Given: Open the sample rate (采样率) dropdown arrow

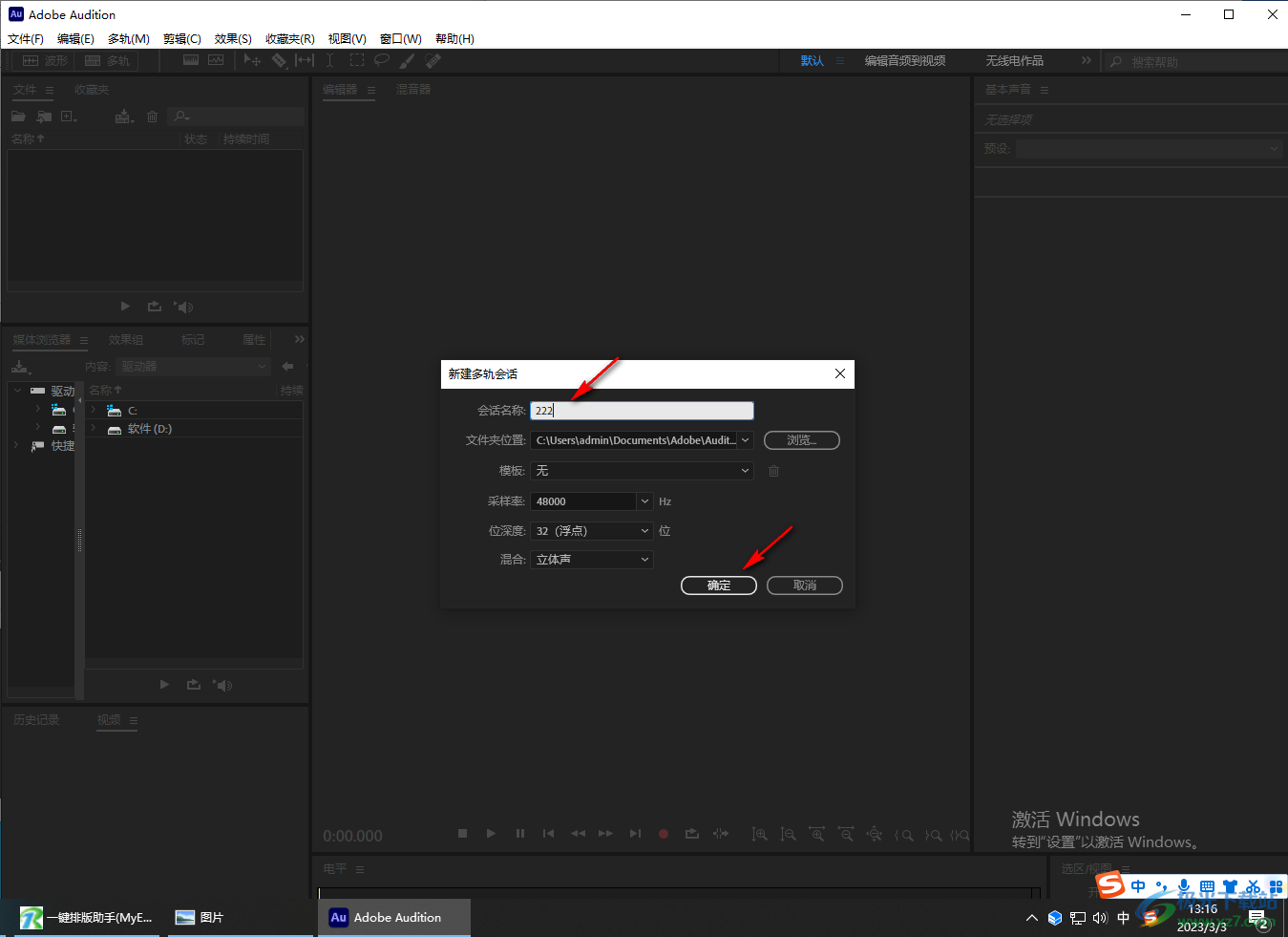Looking at the screenshot, I should click(x=645, y=501).
